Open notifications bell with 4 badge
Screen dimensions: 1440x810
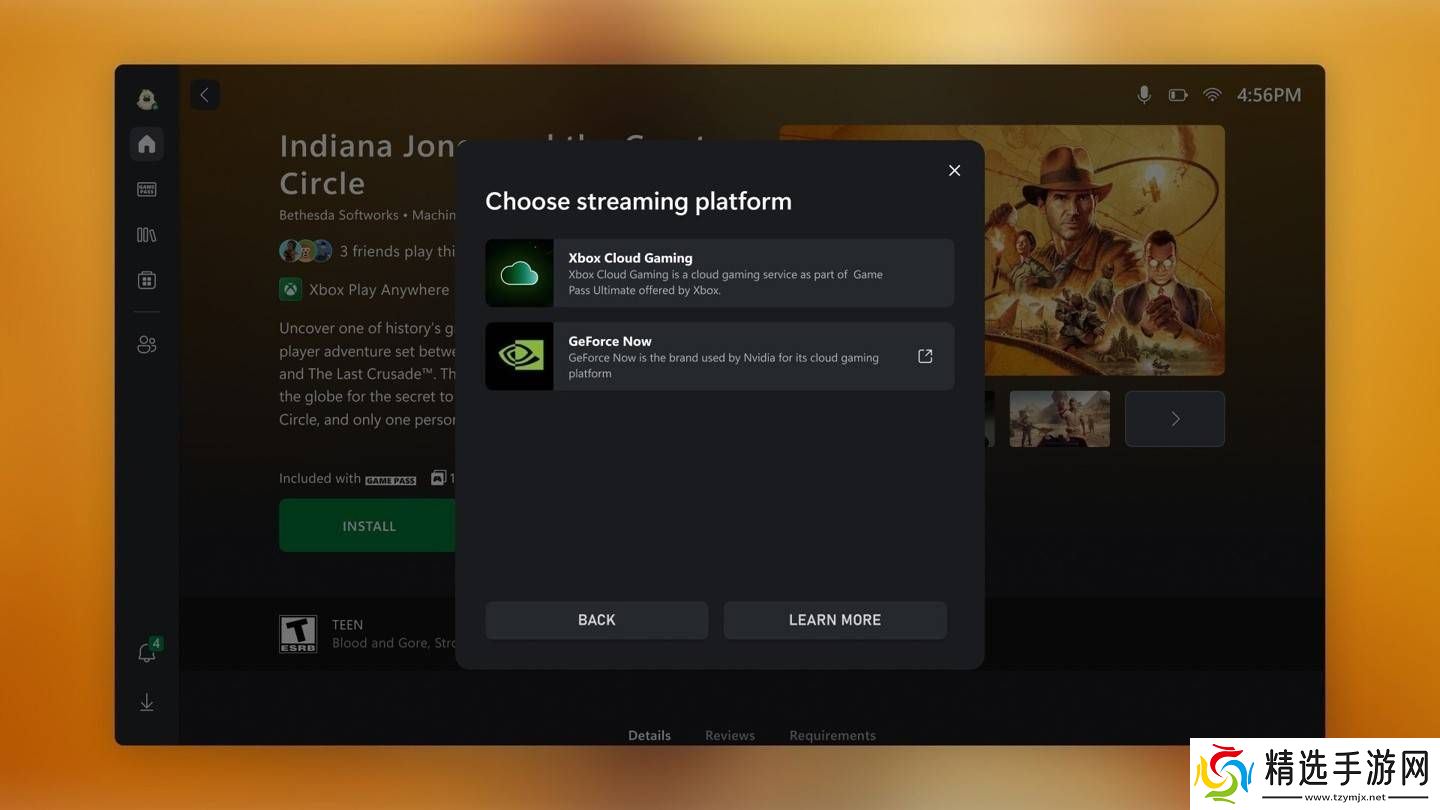click(x=147, y=653)
